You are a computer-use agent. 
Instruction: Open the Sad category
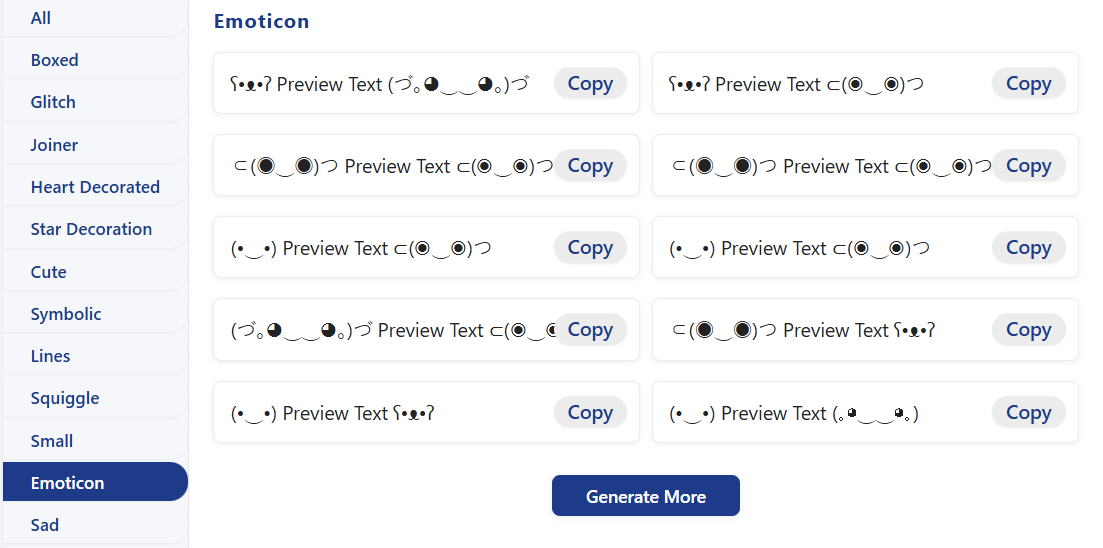coord(95,525)
